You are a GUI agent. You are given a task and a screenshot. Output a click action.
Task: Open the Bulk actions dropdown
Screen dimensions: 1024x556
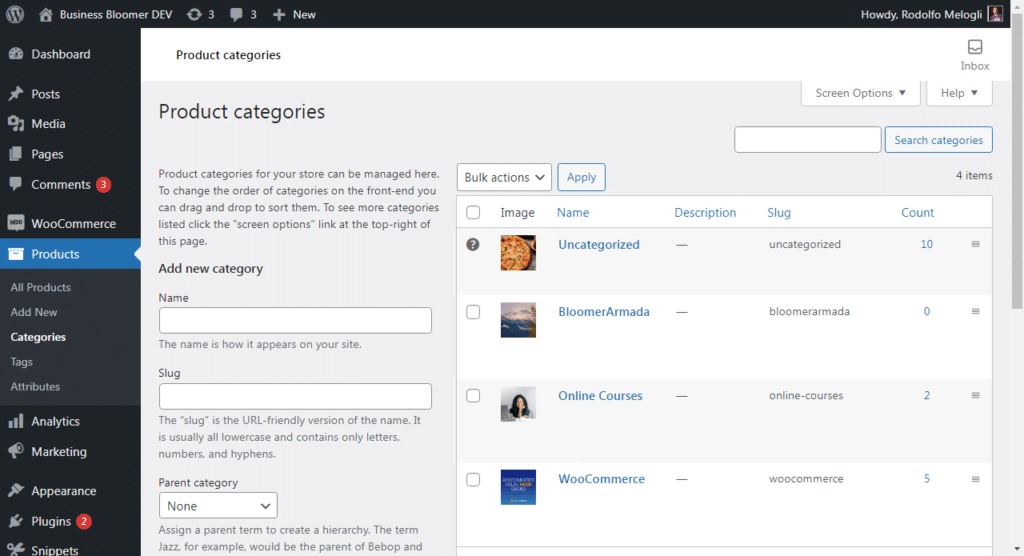pos(504,177)
